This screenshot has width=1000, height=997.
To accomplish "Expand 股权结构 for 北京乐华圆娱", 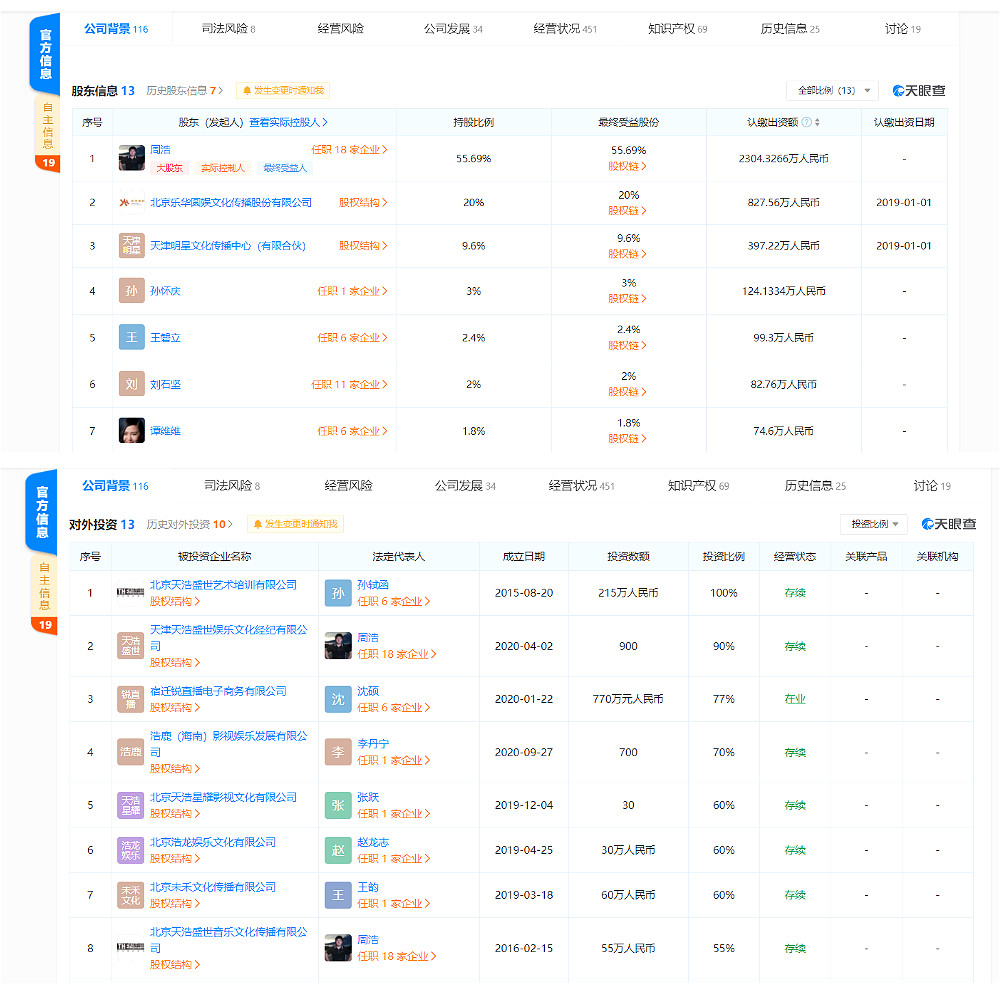I will pos(363,202).
